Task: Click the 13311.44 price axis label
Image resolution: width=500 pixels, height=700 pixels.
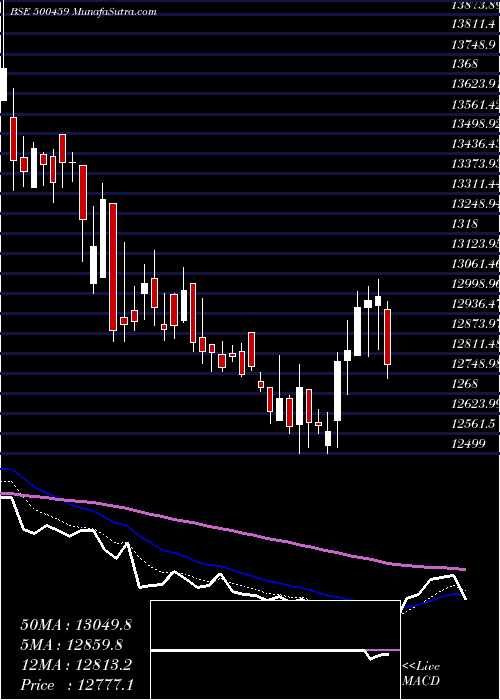Action: (475, 183)
